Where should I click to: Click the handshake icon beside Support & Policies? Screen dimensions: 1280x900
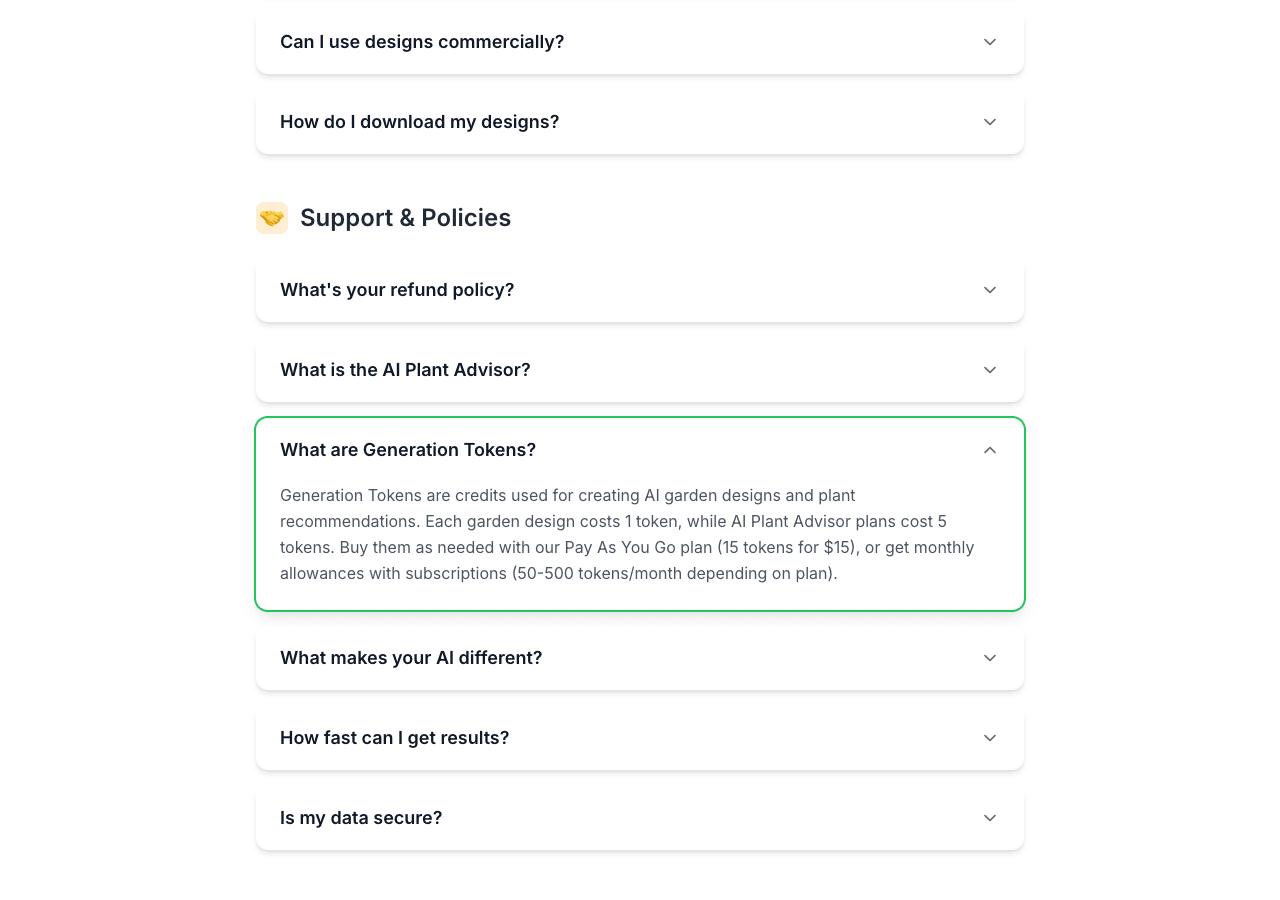point(272,218)
